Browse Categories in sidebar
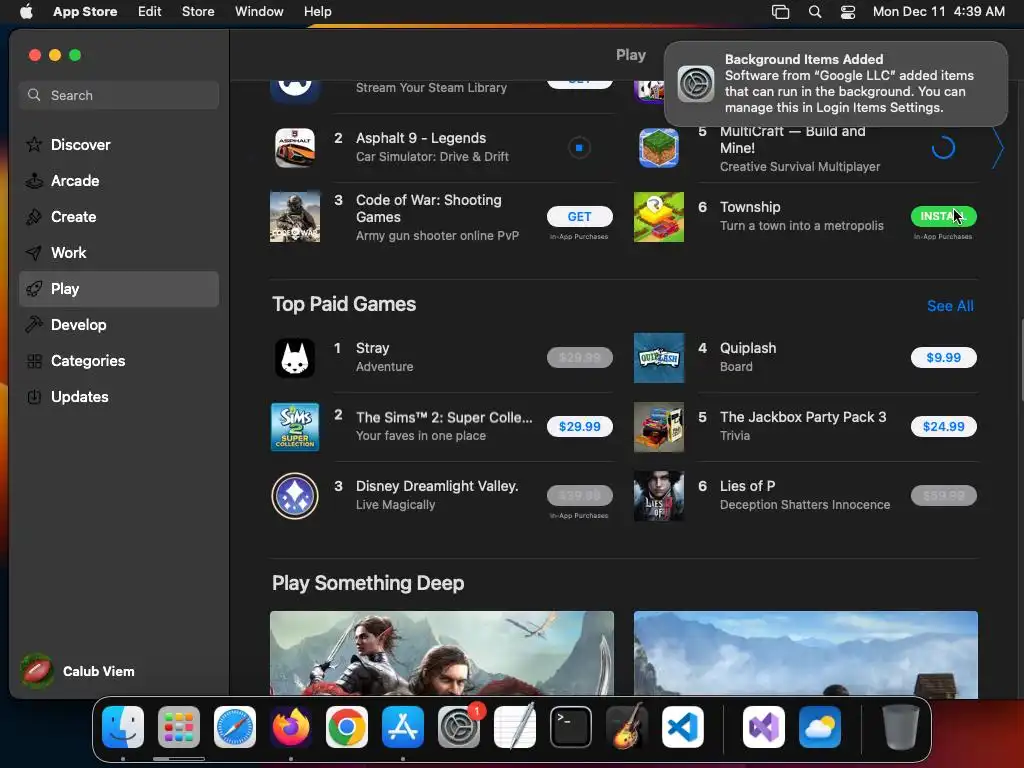The width and height of the screenshot is (1024, 768). coord(119,360)
